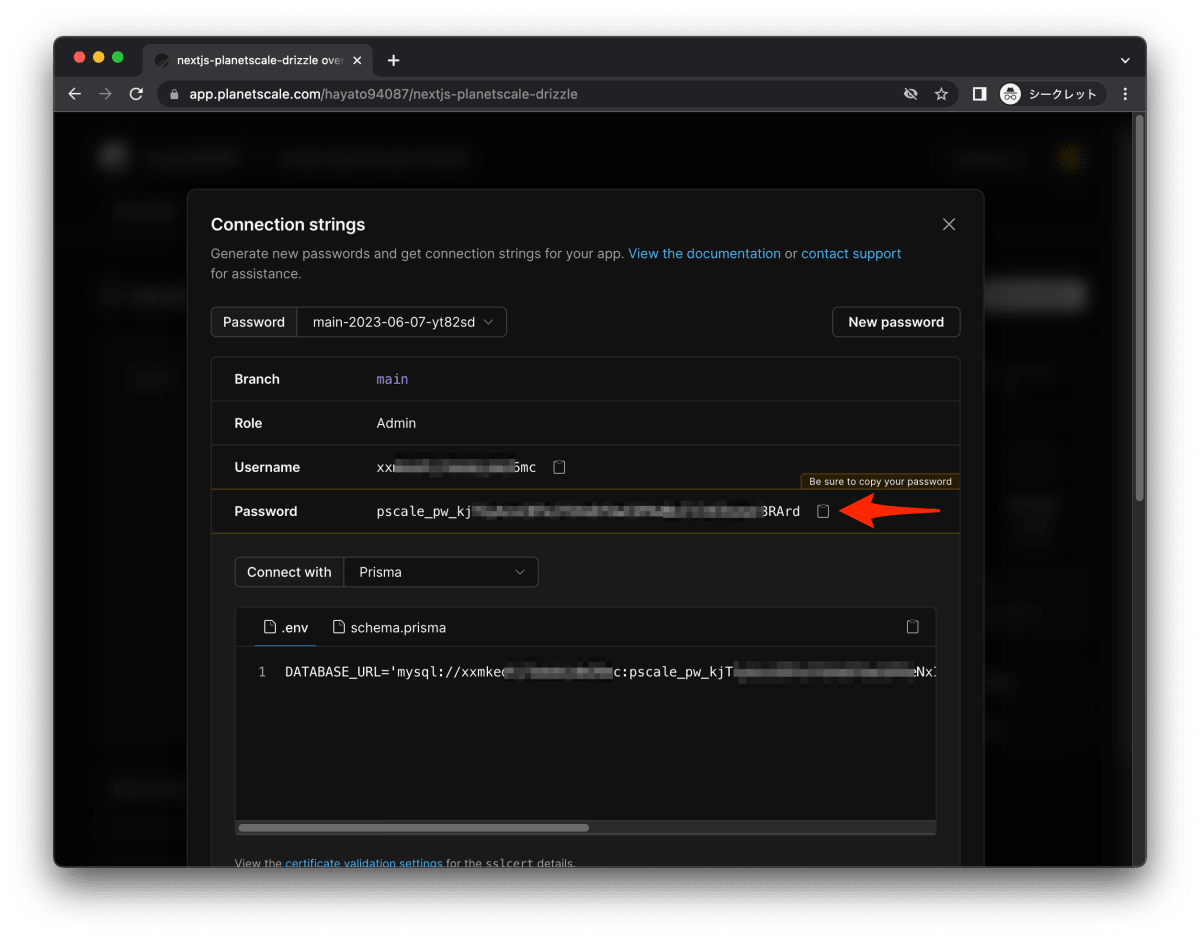Screen dimensions: 1200x938
Task: Switch to the schema.prisma tab
Action: coord(389,627)
